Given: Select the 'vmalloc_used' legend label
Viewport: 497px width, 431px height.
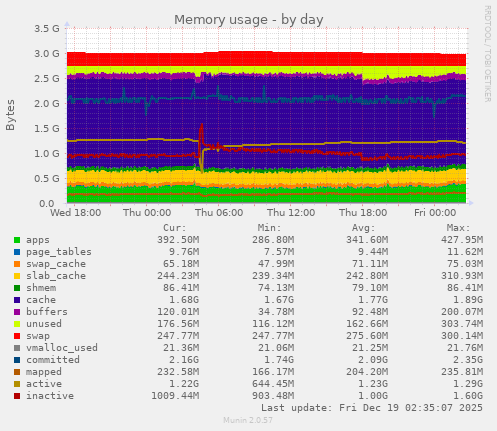Looking at the screenshot, I should point(62,348).
